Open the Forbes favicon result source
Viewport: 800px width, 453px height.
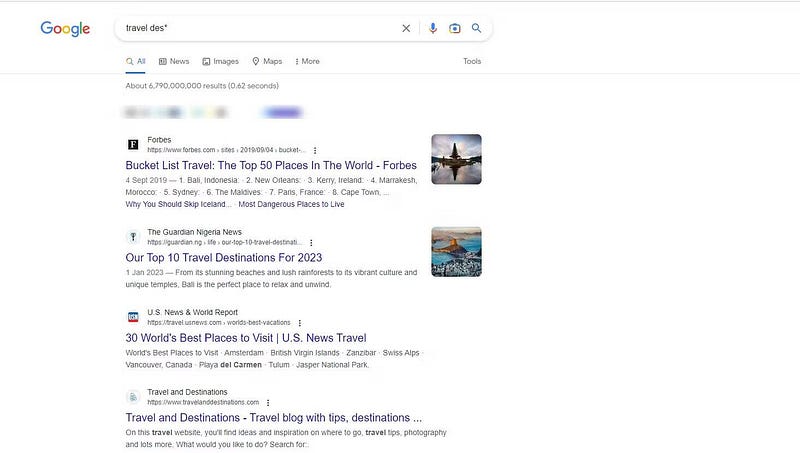133,144
